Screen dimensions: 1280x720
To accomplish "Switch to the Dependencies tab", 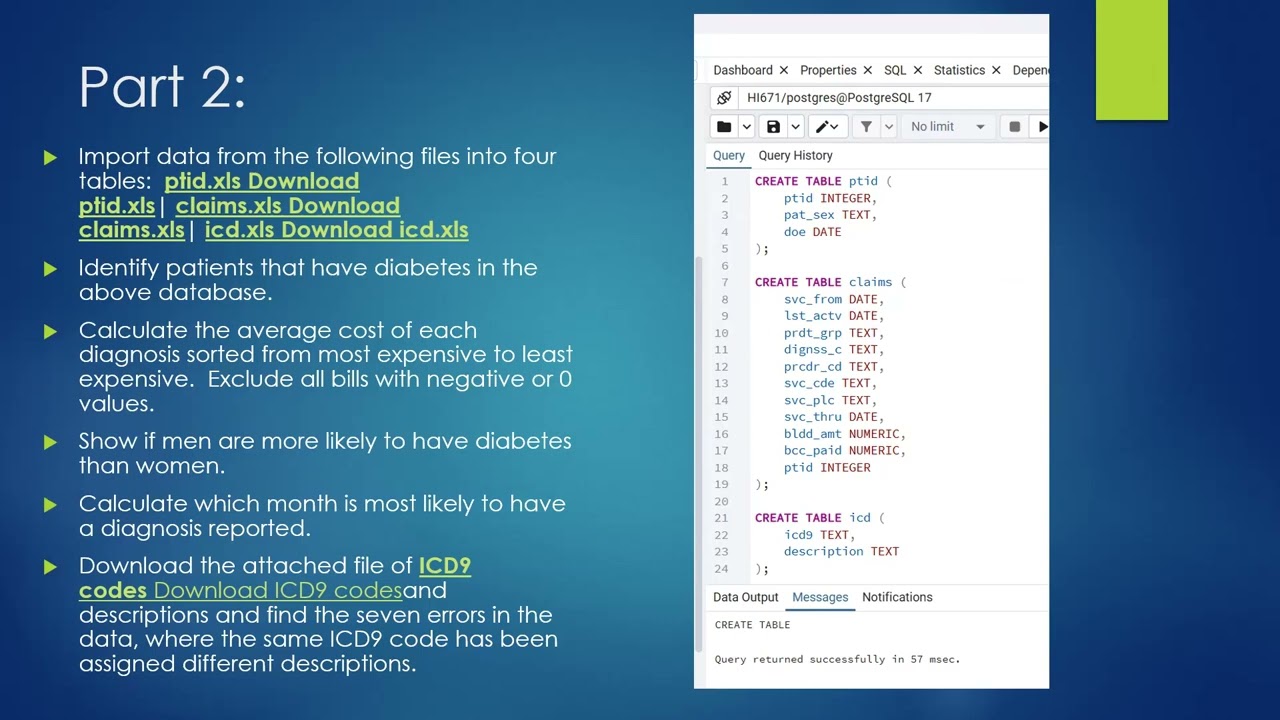I will [1030, 70].
